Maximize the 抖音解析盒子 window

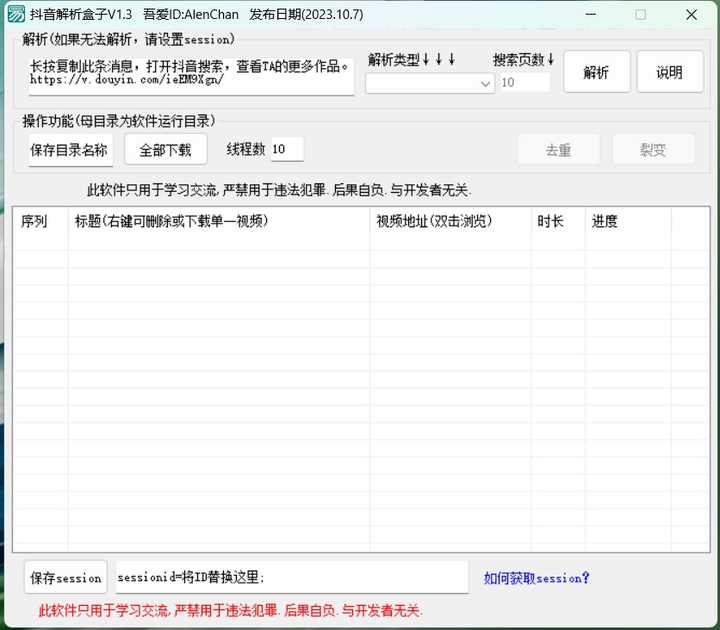(641, 15)
